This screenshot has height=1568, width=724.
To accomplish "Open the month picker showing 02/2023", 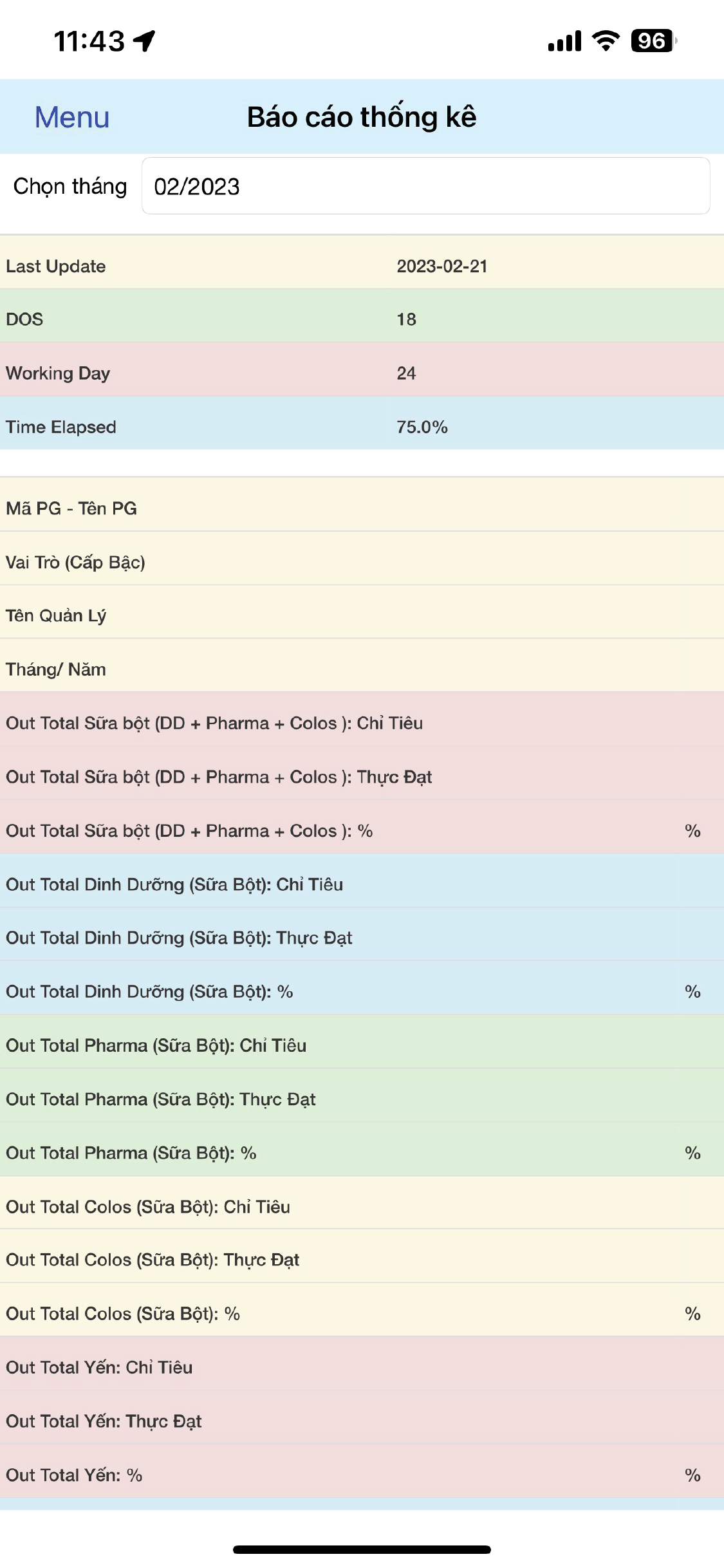I will 425,186.
